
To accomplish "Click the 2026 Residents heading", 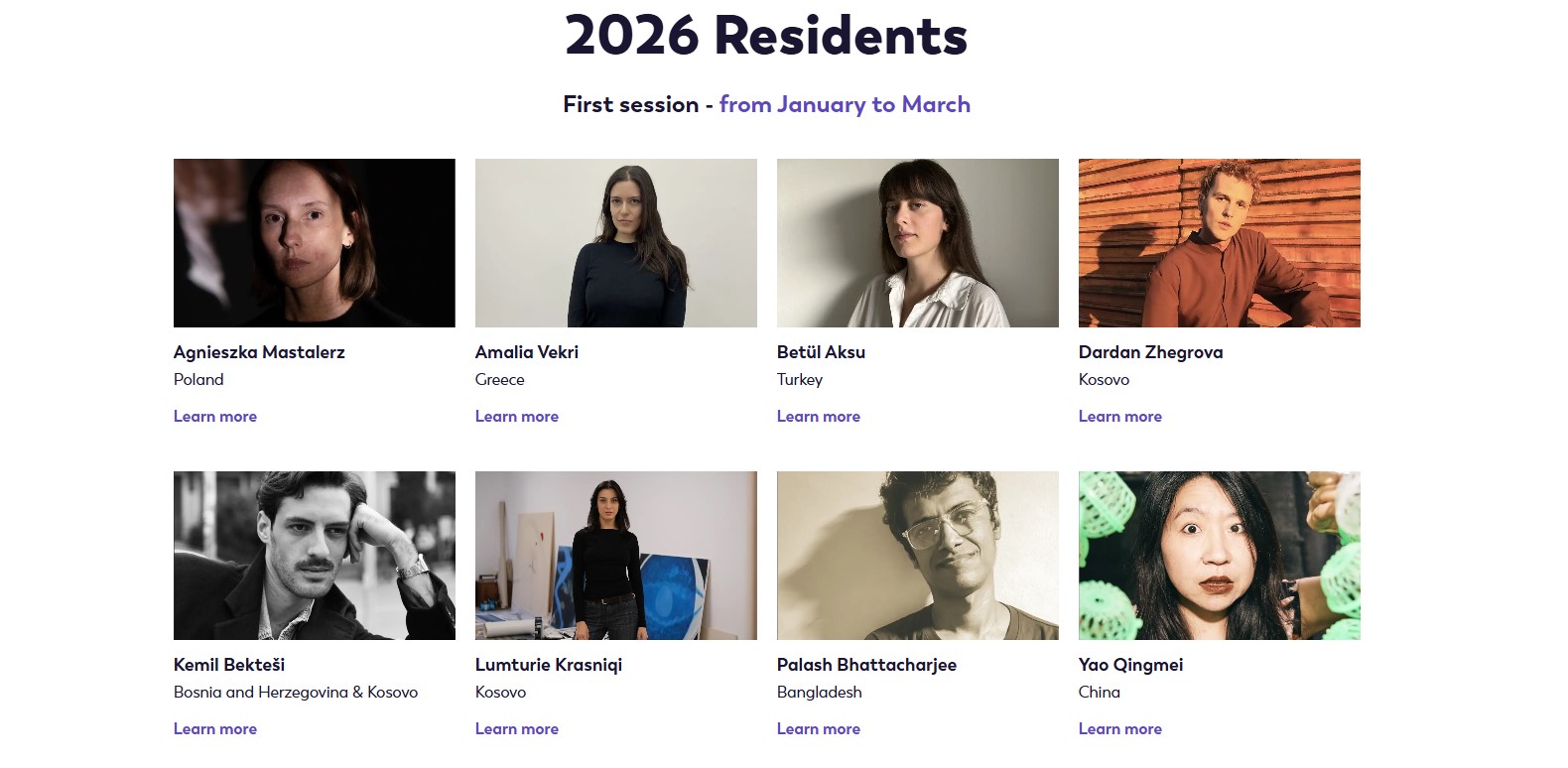I will pyautogui.click(x=765, y=36).
